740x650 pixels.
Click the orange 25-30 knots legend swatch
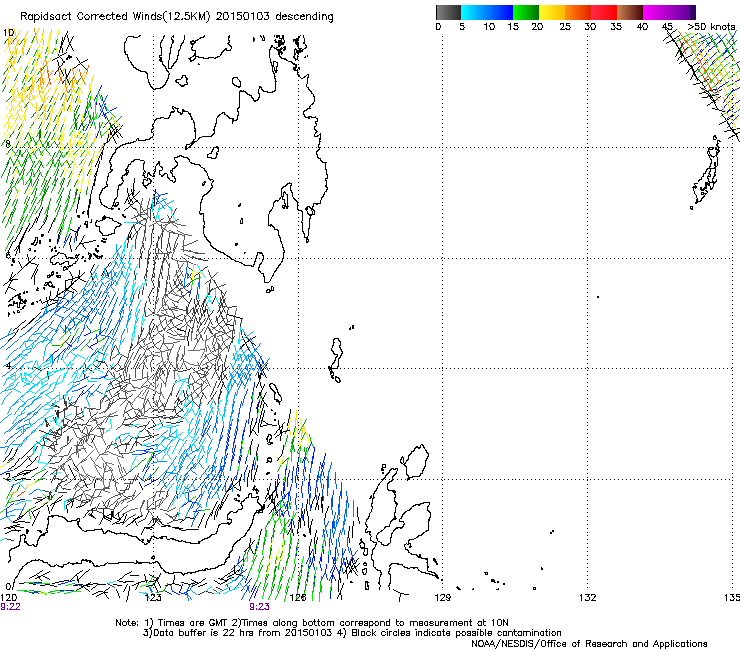click(578, 12)
